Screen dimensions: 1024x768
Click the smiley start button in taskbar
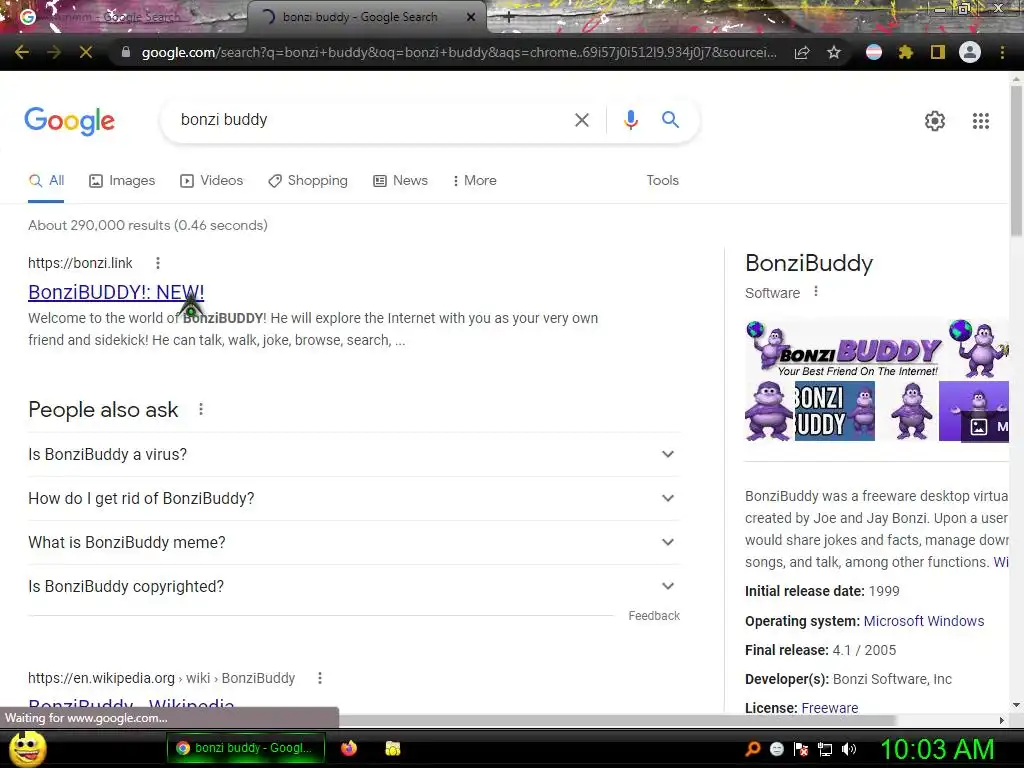27,749
